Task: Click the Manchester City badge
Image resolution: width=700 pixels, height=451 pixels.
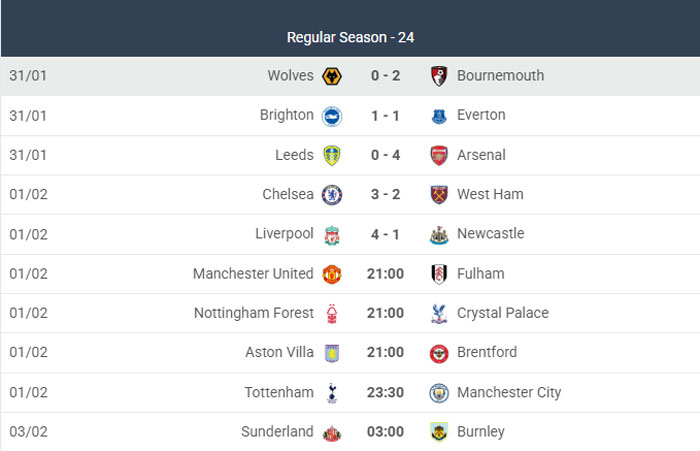Action: [439, 393]
